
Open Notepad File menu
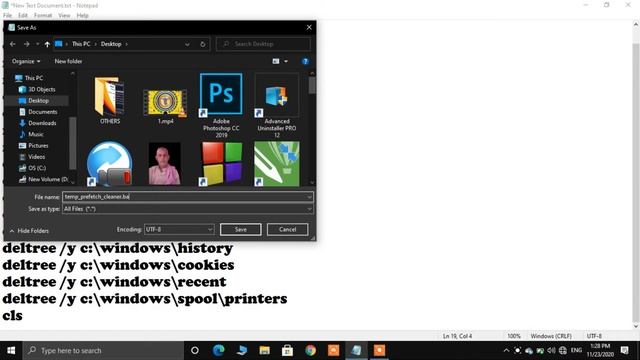[8, 16]
